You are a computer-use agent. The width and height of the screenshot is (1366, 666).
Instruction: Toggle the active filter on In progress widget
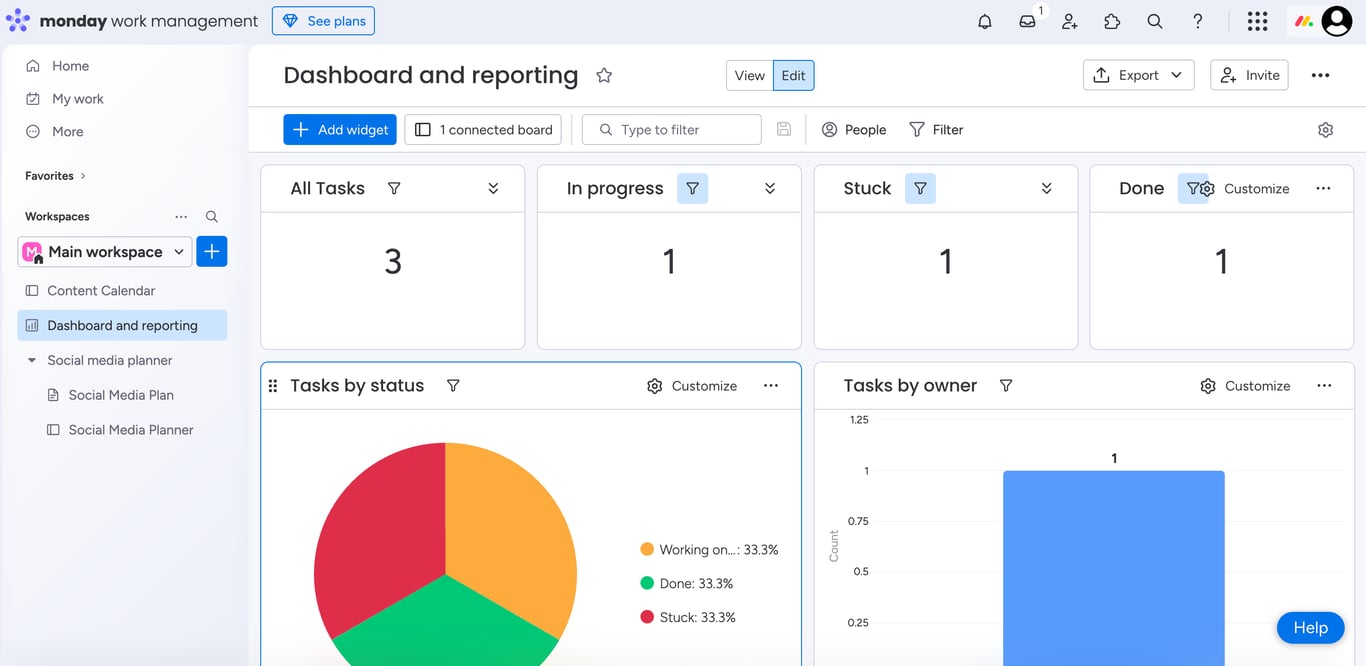click(x=692, y=187)
